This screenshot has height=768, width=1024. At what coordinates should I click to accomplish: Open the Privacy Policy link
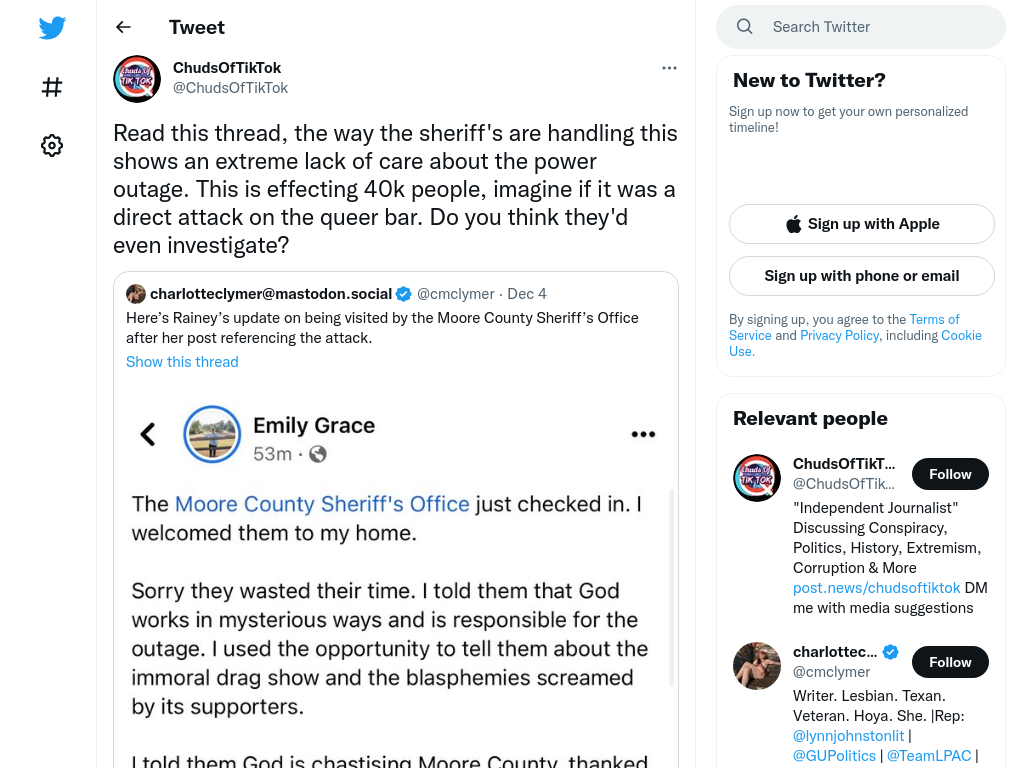(839, 335)
